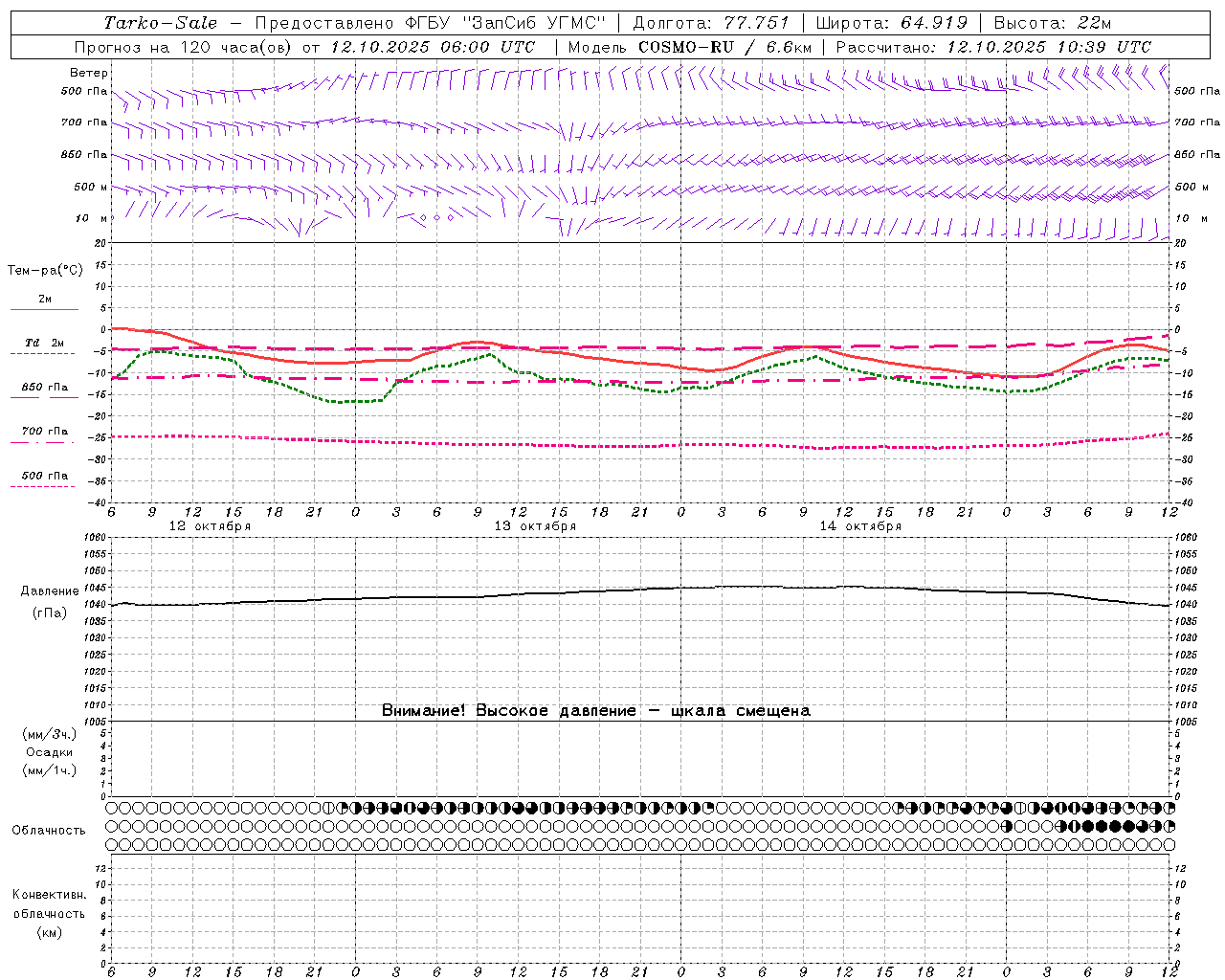The height and width of the screenshot is (980, 1225).
Task: Click the 'Давление' pressure panel label
Action: [x=50, y=591]
